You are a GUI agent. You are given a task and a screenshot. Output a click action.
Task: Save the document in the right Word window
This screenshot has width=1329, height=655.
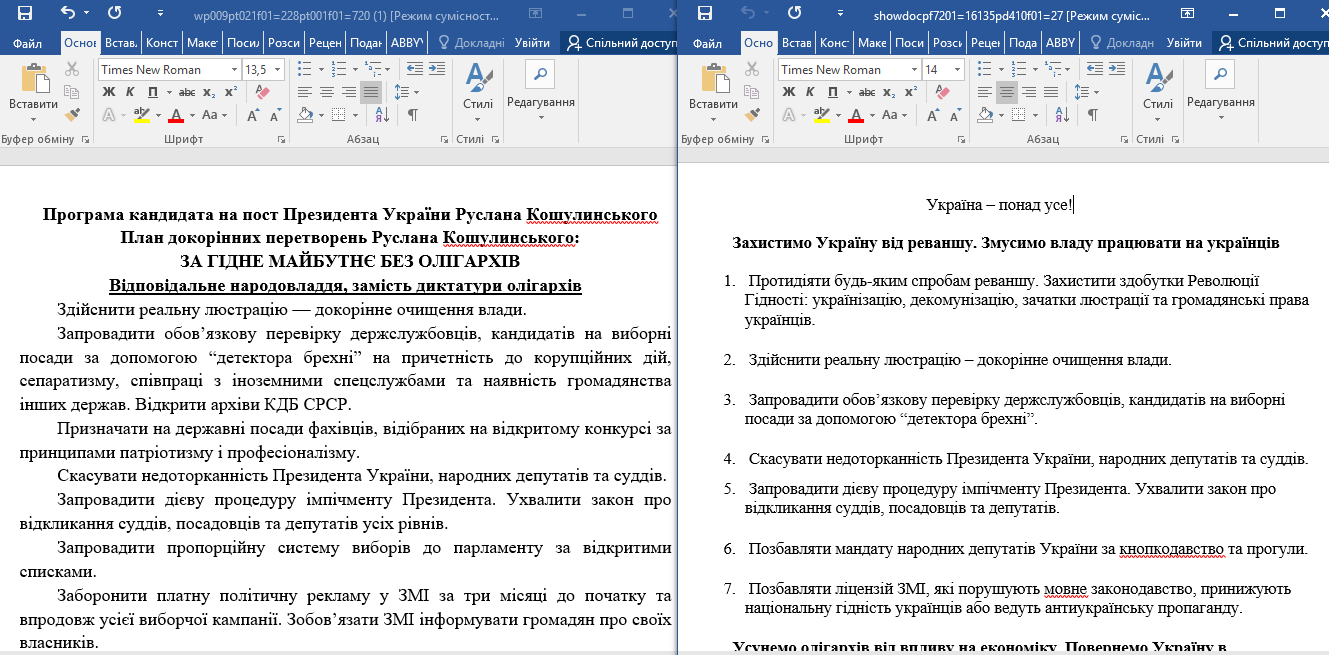click(x=705, y=13)
